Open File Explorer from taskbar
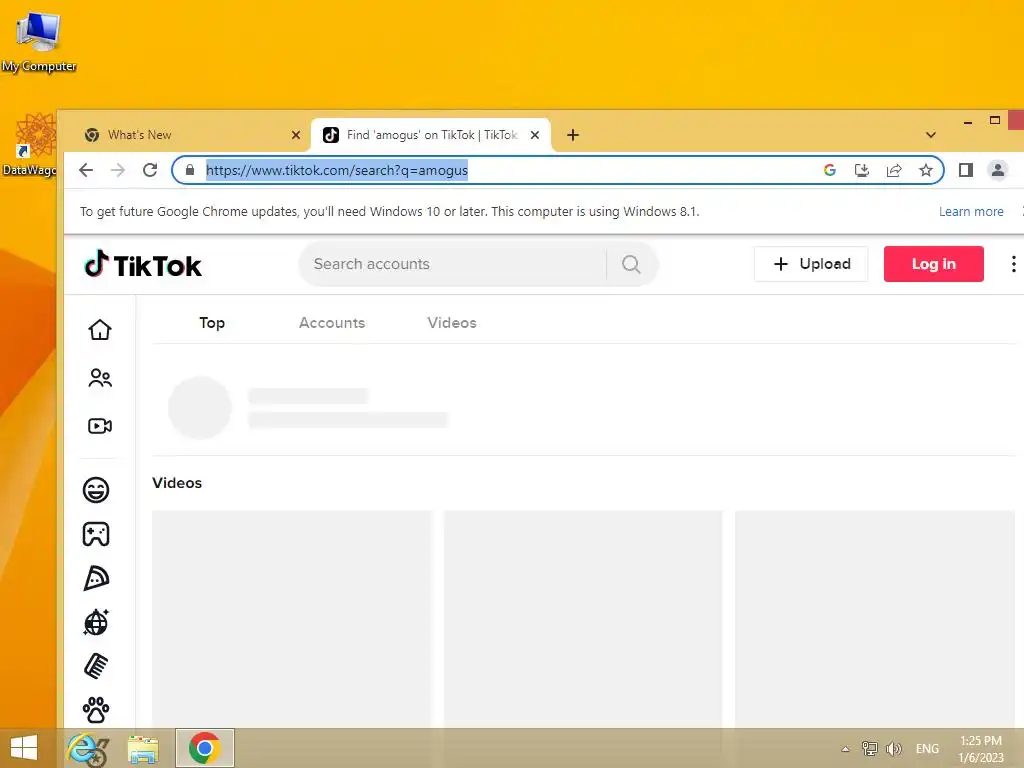 [143, 749]
